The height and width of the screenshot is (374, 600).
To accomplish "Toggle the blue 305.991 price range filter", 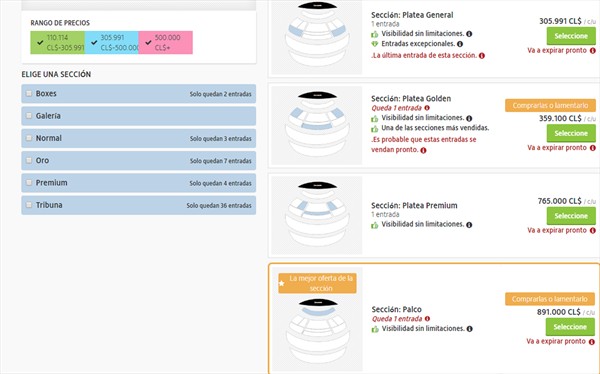I will pos(111,42).
